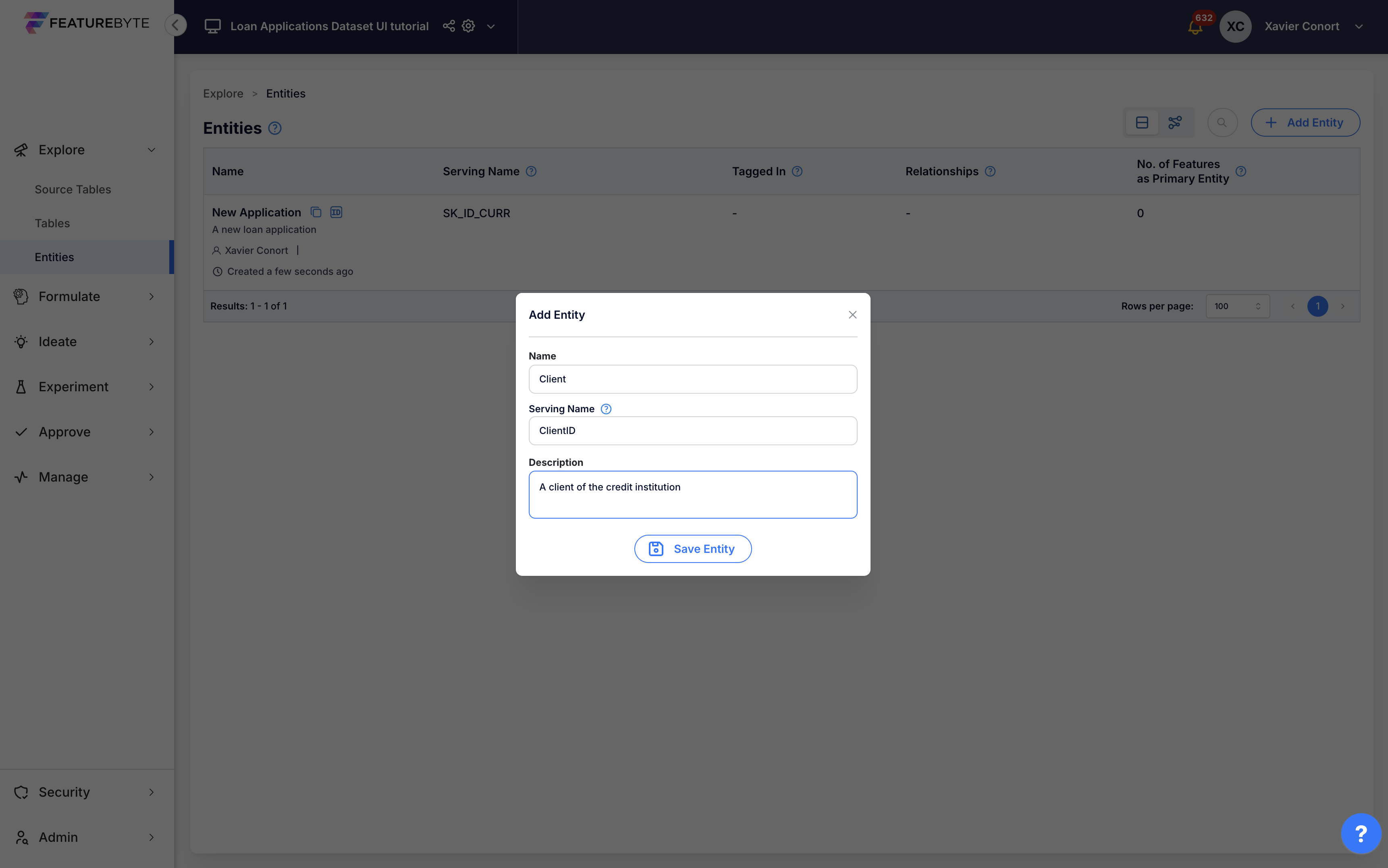Image resolution: width=1388 pixels, height=868 pixels.
Task: Open Tables in sidebar
Action: coord(52,223)
